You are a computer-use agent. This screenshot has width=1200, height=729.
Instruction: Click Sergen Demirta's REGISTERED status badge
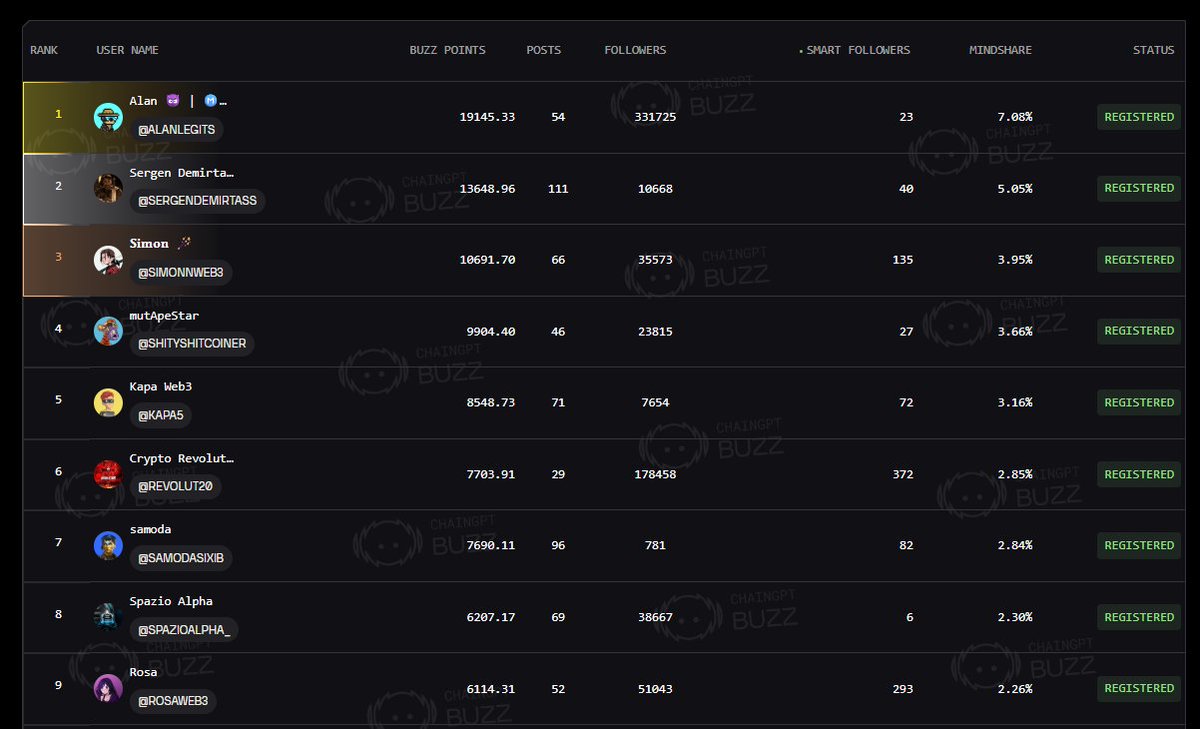click(1139, 188)
